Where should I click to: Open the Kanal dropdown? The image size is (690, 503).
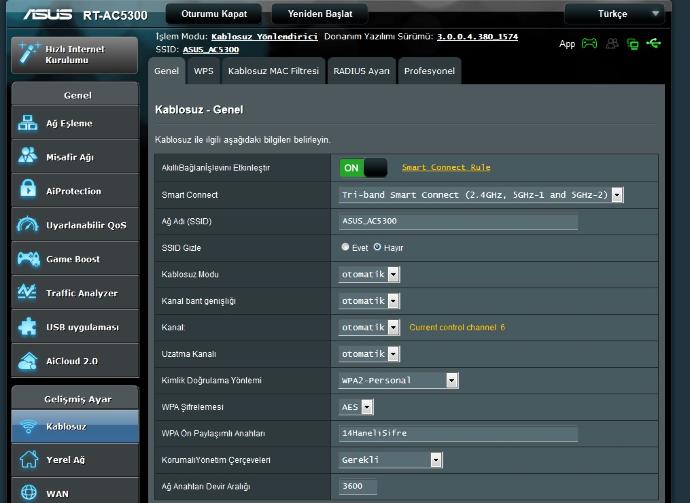pyautogui.click(x=369, y=327)
